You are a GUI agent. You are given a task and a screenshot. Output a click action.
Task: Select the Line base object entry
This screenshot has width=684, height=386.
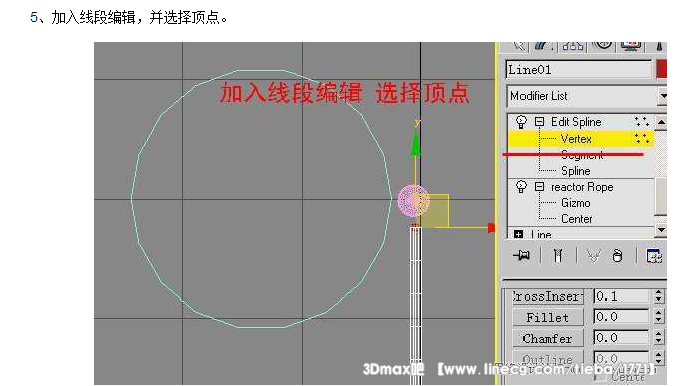click(541, 235)
